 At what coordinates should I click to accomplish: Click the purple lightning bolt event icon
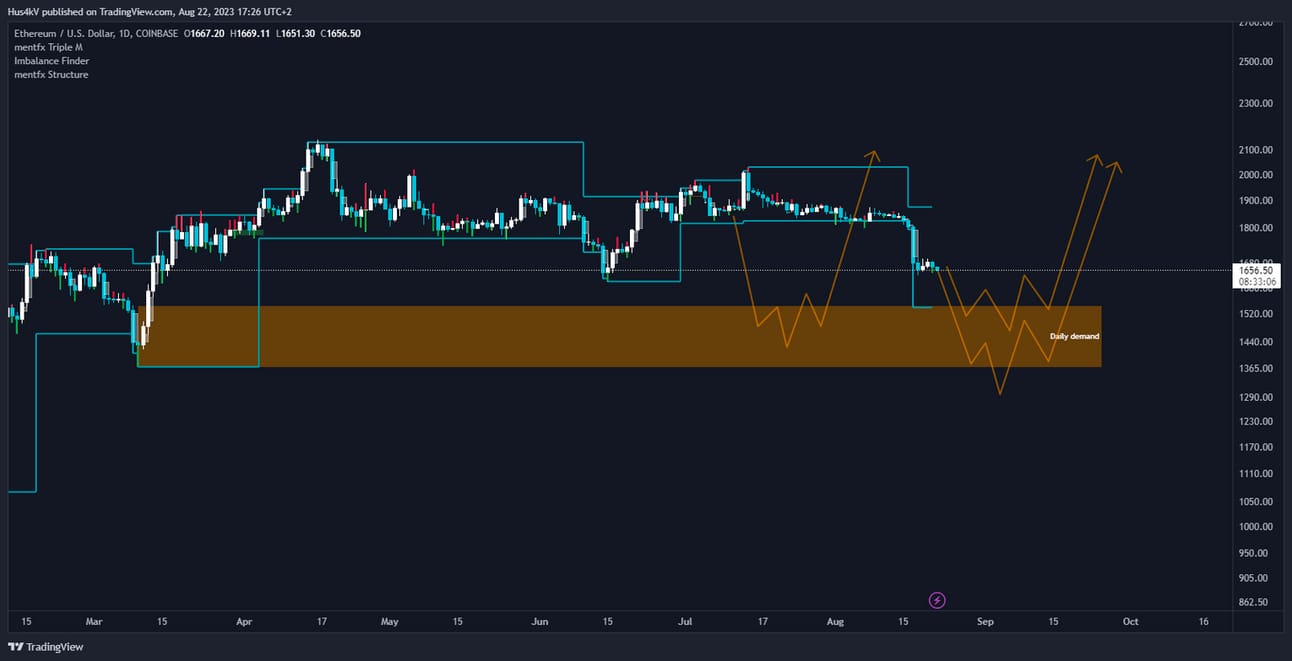pyautogui.click(x=937, y=600)
